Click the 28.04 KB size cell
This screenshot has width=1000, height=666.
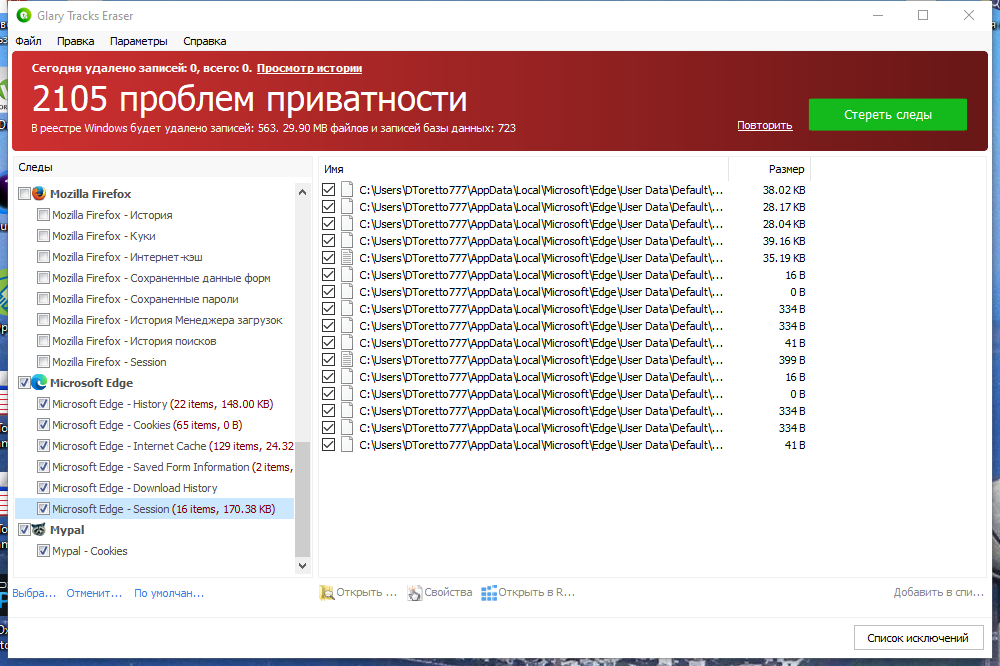784,224
